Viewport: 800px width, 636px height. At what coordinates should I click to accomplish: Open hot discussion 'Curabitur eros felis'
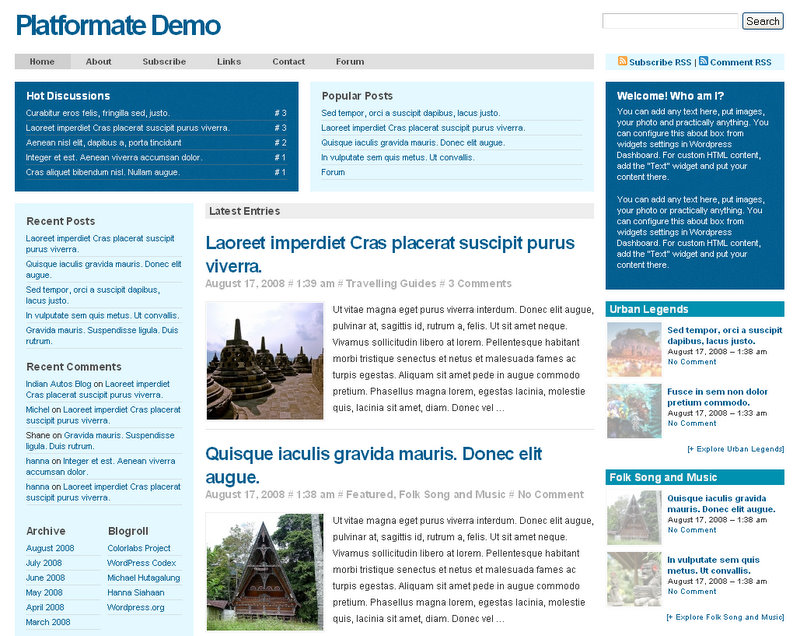pos(97,113)
